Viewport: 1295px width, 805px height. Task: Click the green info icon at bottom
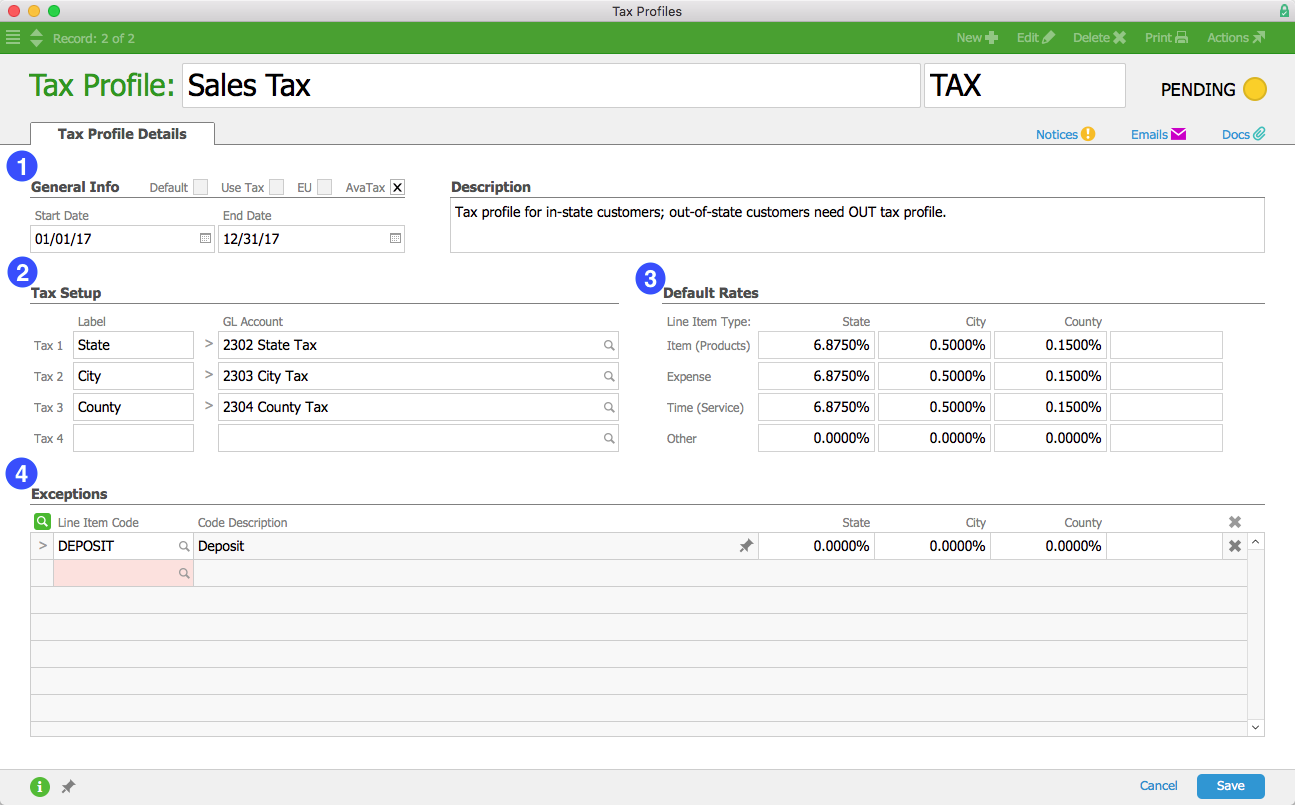click(x=40, y=787)
